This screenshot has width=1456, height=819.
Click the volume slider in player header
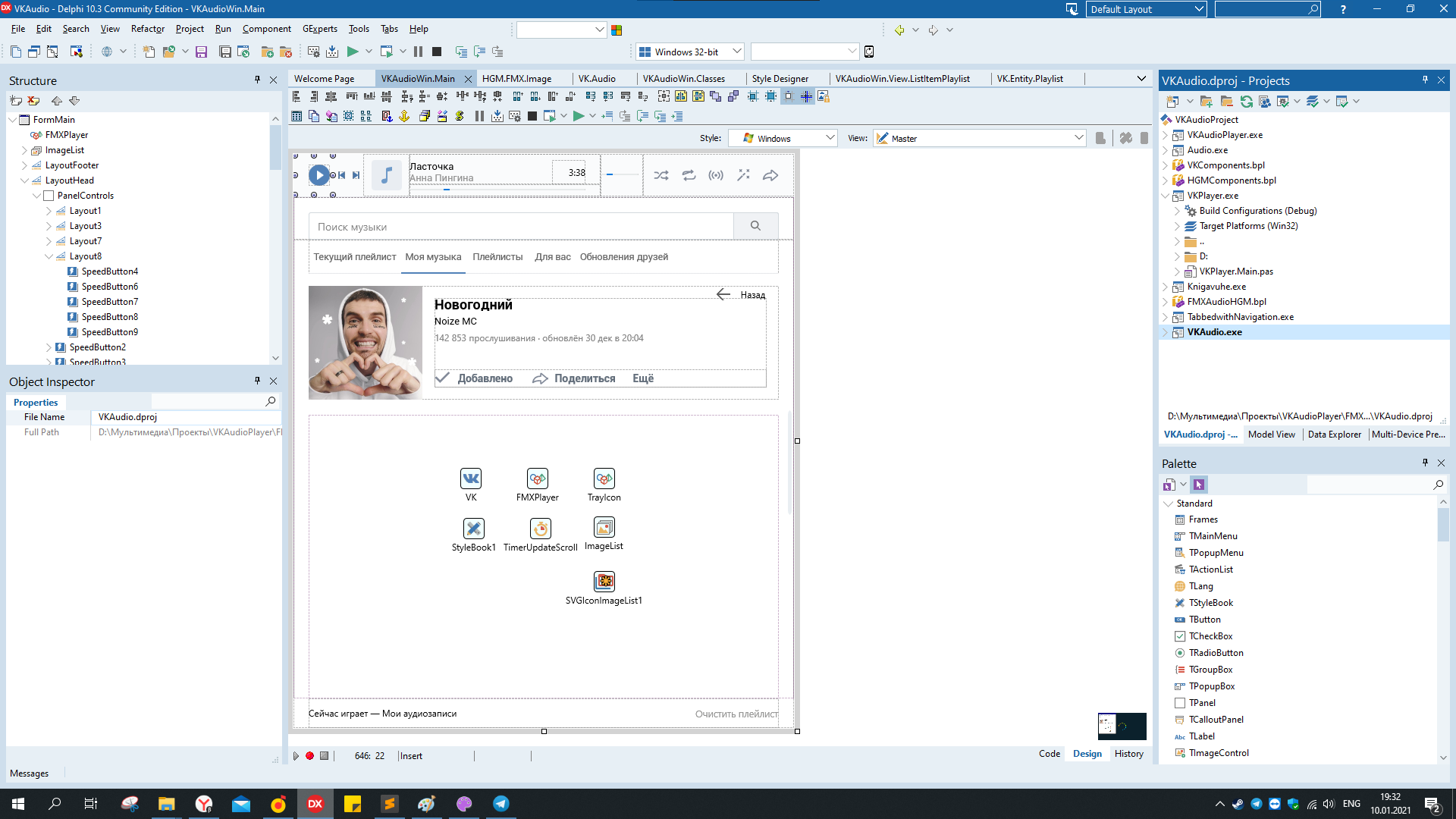coord(622,174)
